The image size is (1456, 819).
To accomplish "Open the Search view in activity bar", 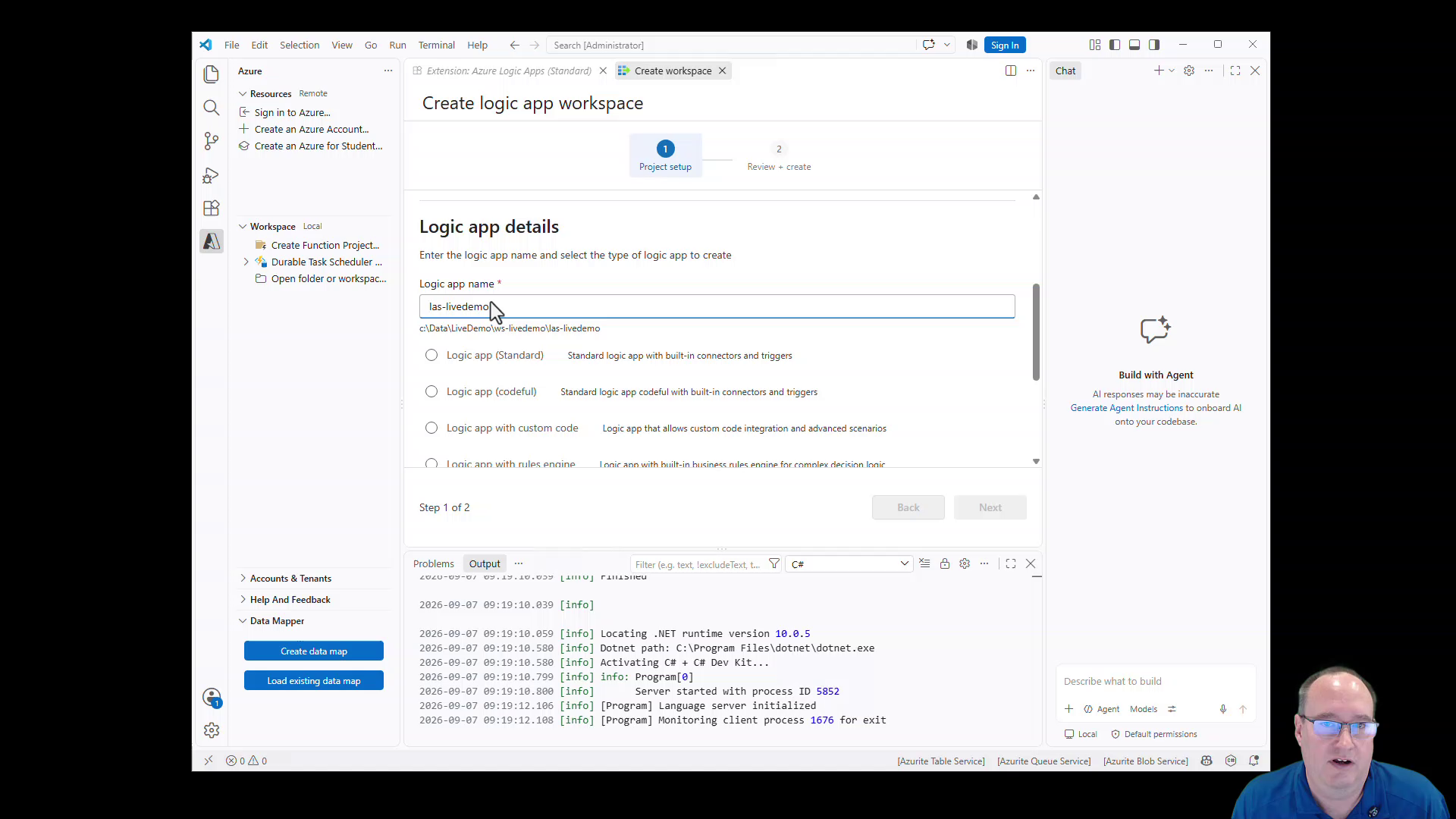I will (212, 108).
